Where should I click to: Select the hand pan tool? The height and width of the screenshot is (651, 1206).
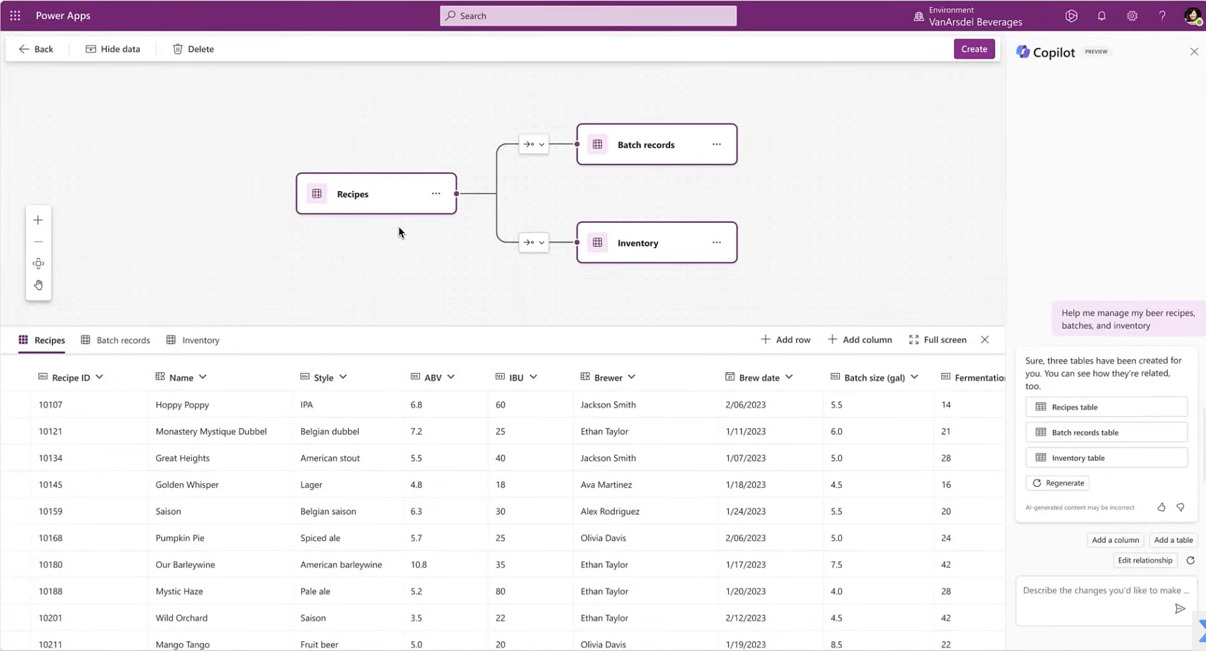[38, 285]
